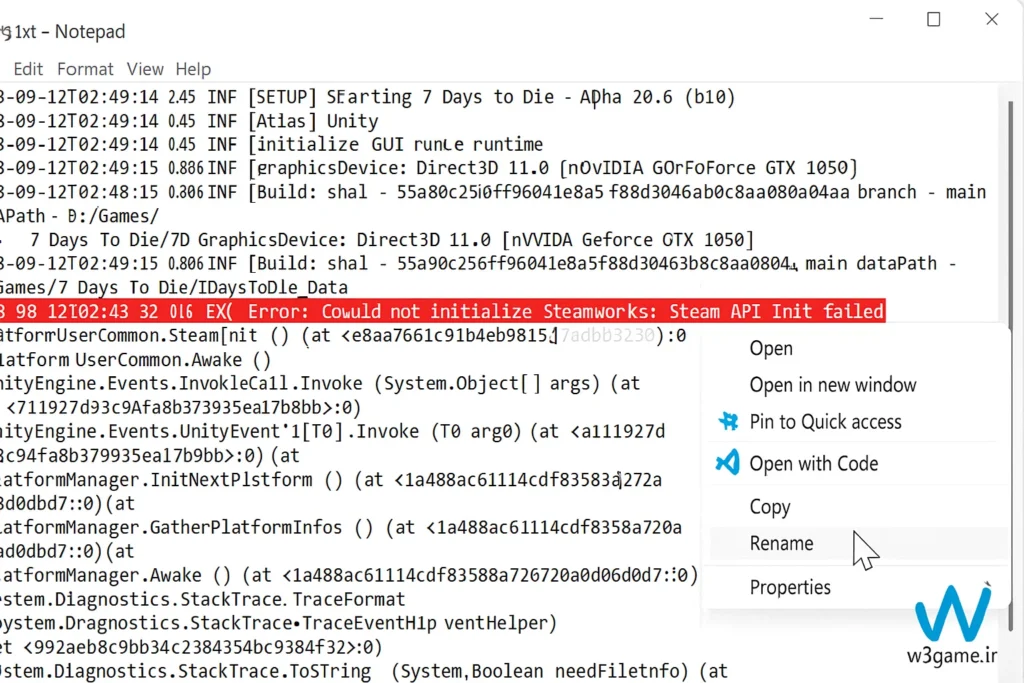
Task: Open the Edit menu in Notepad
Action: point(28,69)
